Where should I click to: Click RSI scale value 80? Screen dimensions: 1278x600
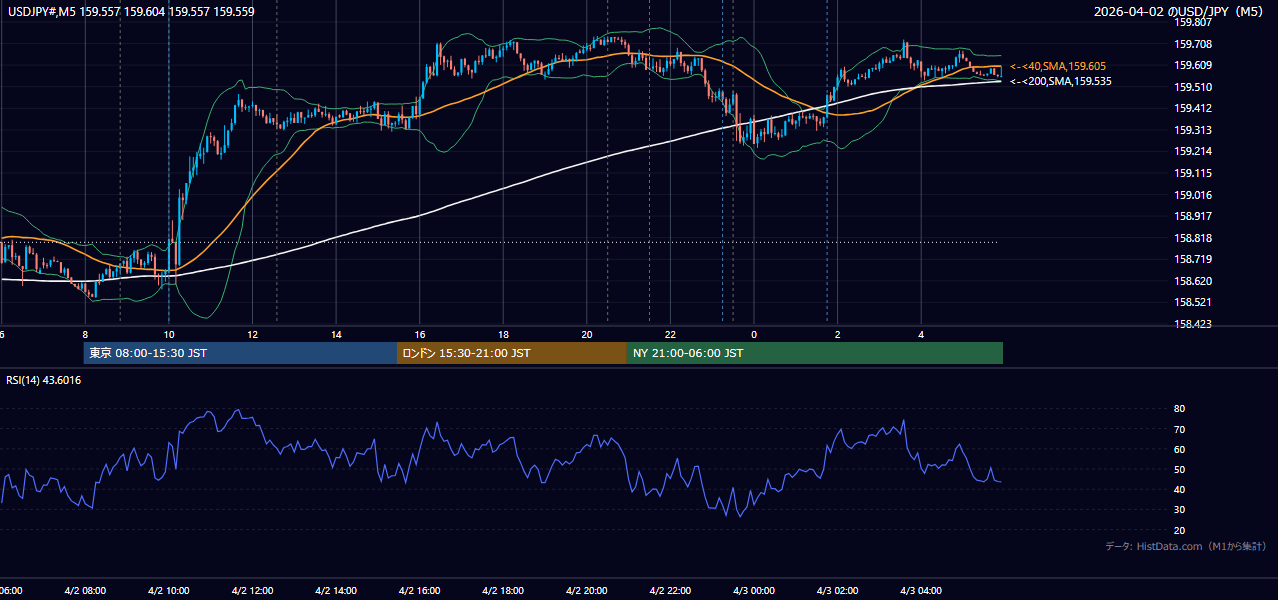coord(1180,409)
